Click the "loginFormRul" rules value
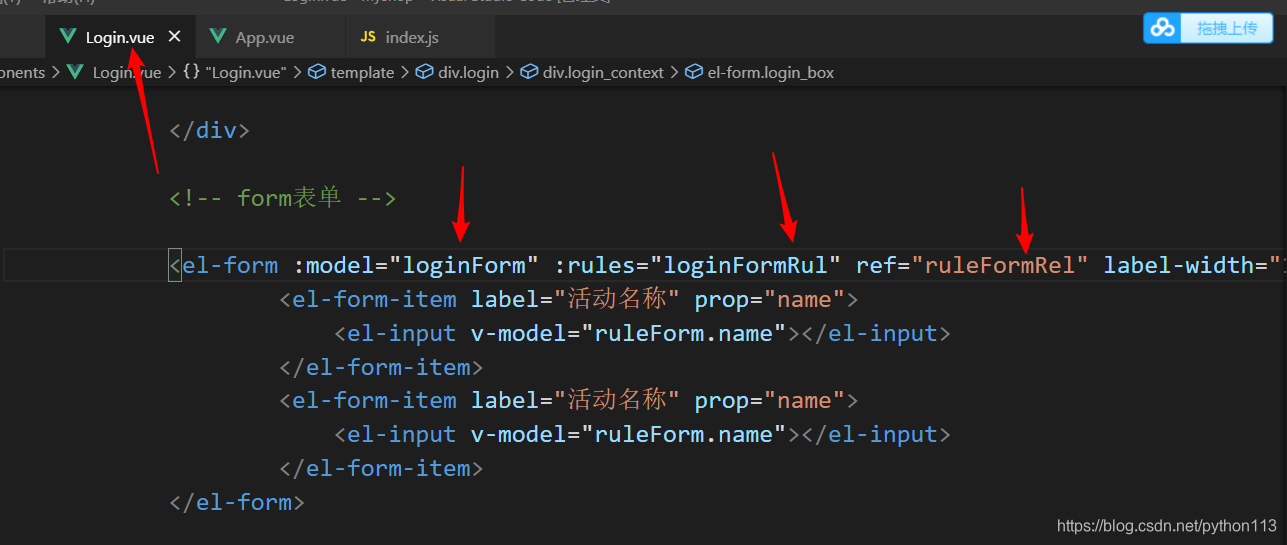The height and width of the screenshot is (545, 1287). 746,265
